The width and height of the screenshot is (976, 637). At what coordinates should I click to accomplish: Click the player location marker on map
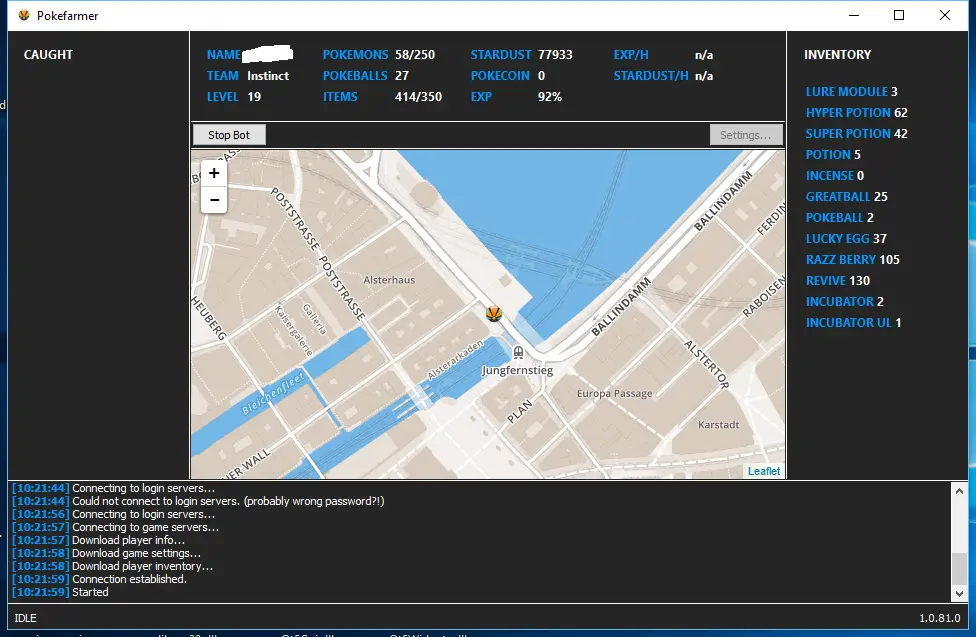(493, 313)
